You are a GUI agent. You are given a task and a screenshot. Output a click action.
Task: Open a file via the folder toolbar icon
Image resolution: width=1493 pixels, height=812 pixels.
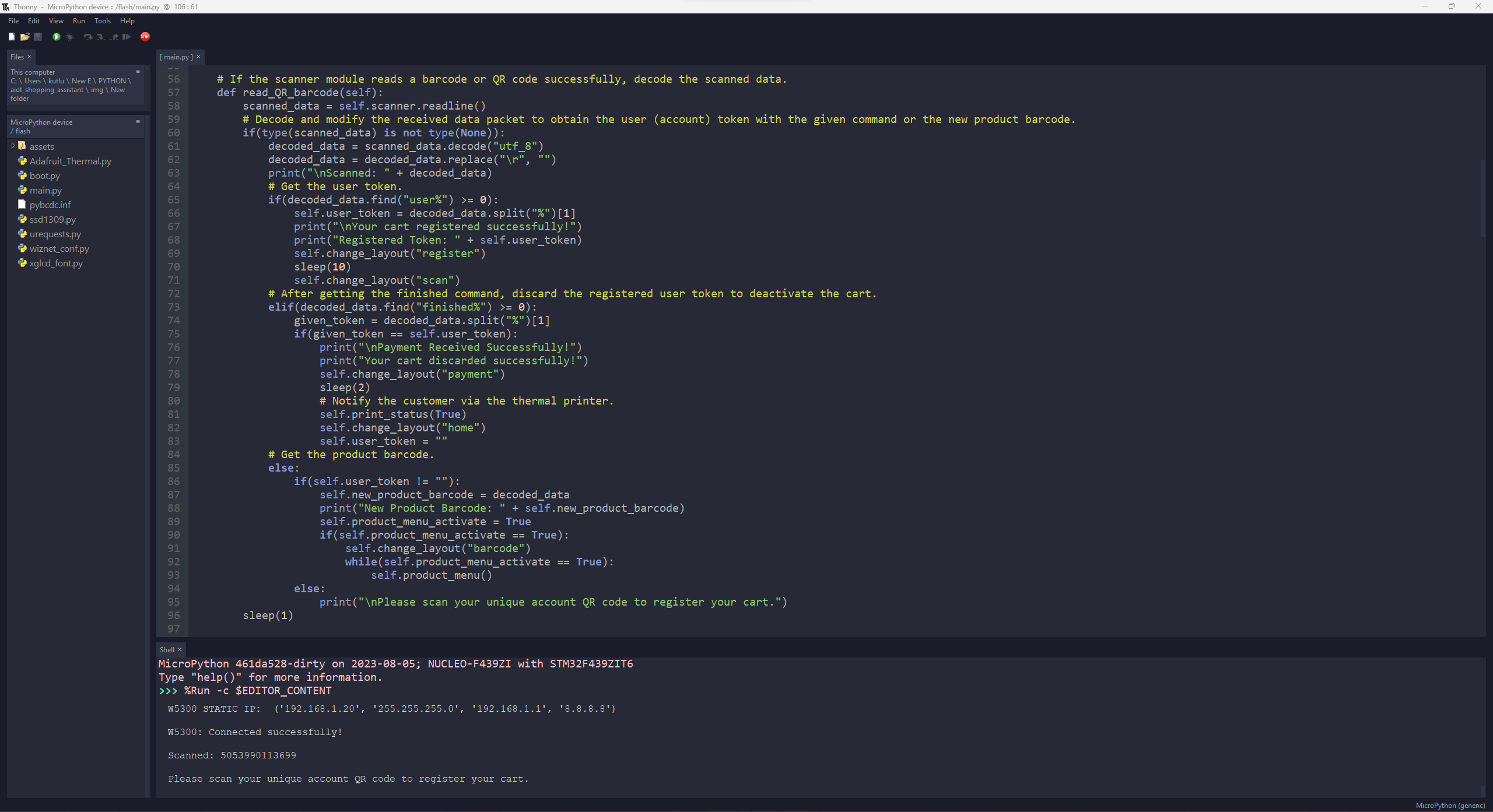[x=25, y=37]
